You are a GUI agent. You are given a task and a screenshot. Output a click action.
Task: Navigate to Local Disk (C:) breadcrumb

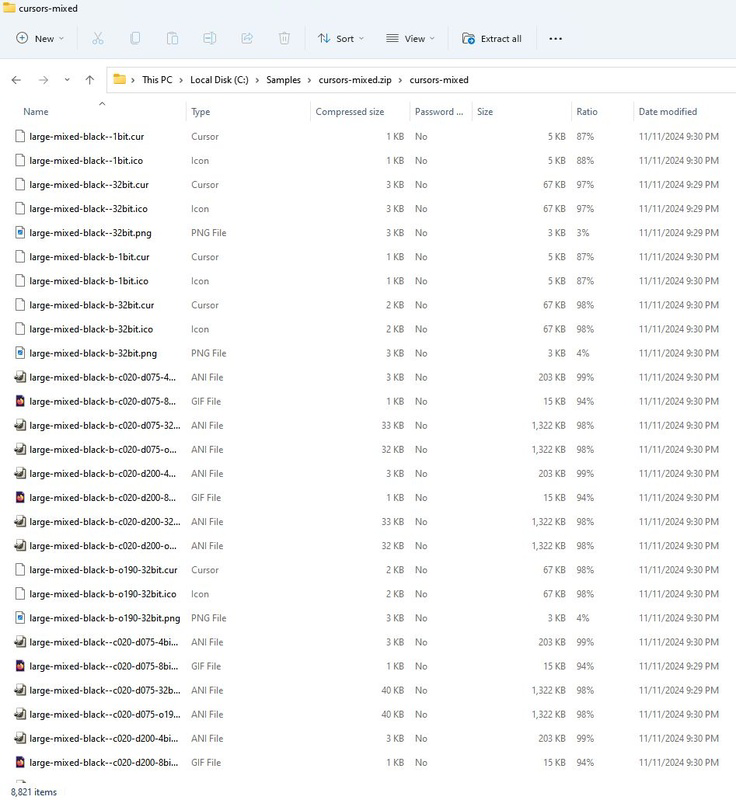tap(219, 80)
